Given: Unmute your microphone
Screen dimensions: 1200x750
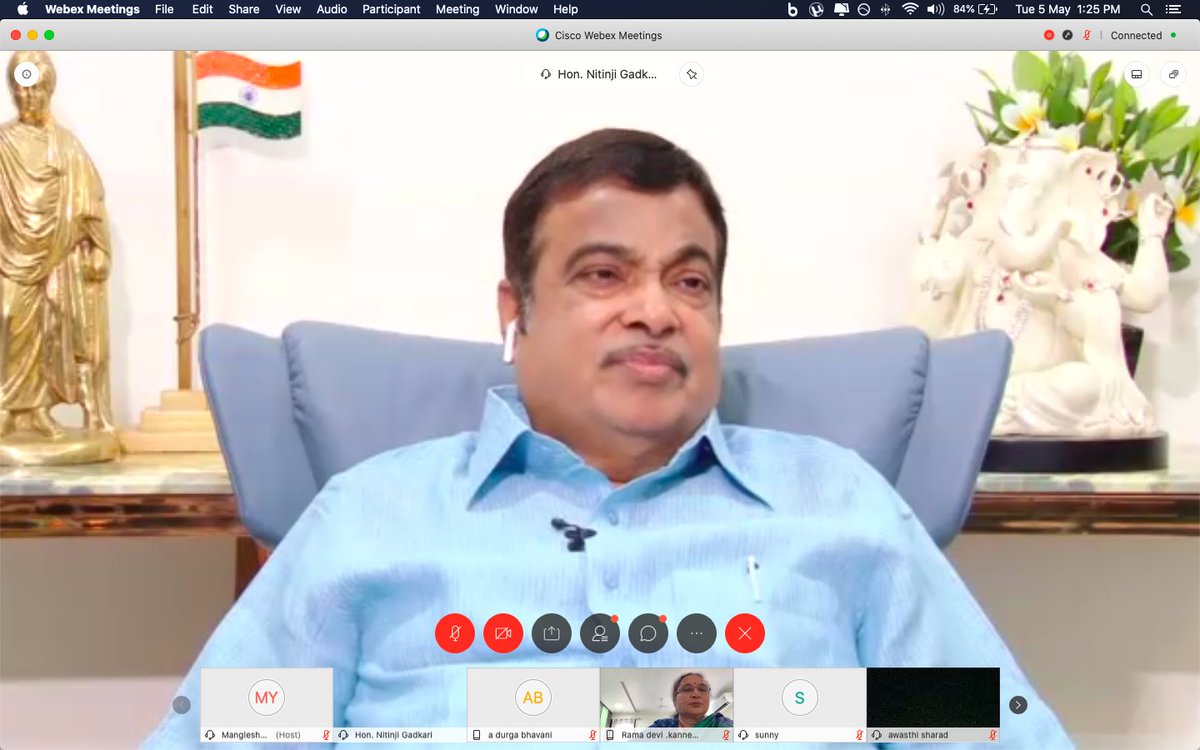Looking at the screenshot, I should (455, 633).
